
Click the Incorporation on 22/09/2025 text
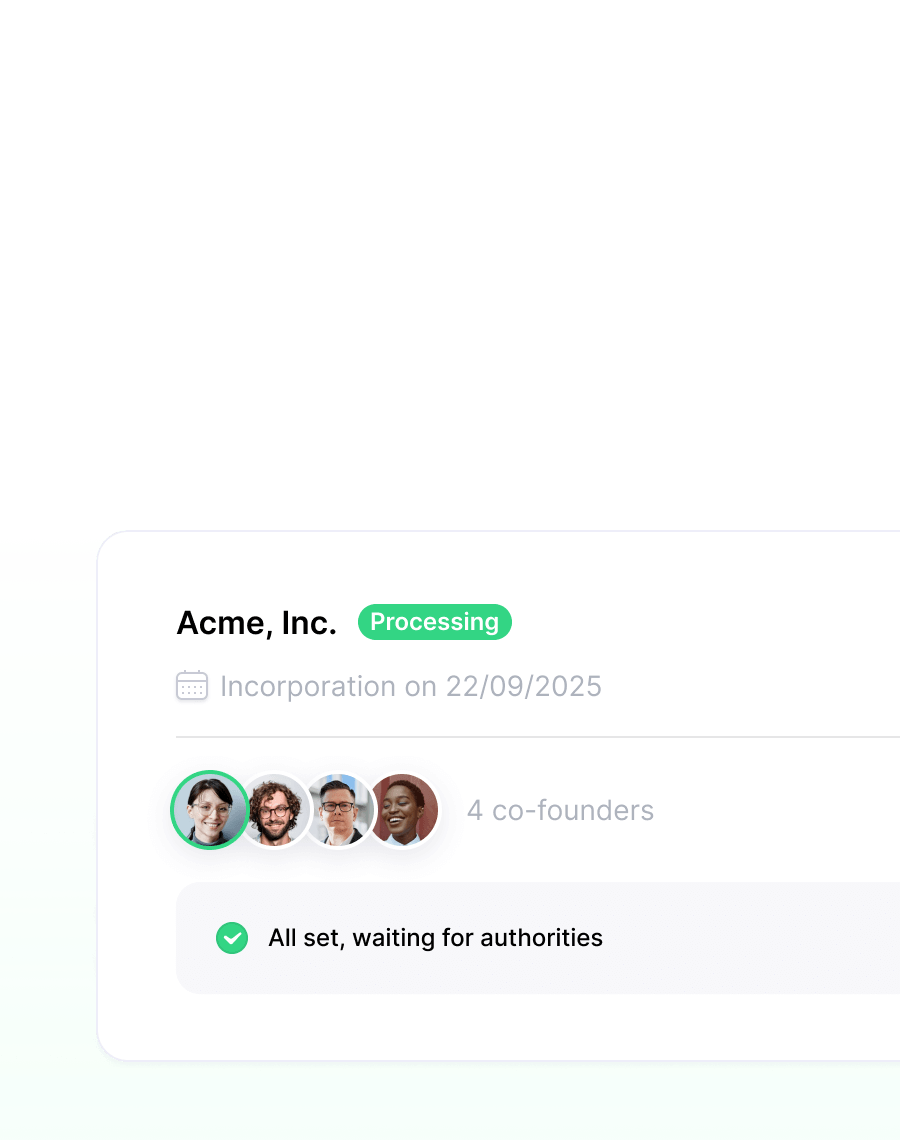(x=411, y=686)
